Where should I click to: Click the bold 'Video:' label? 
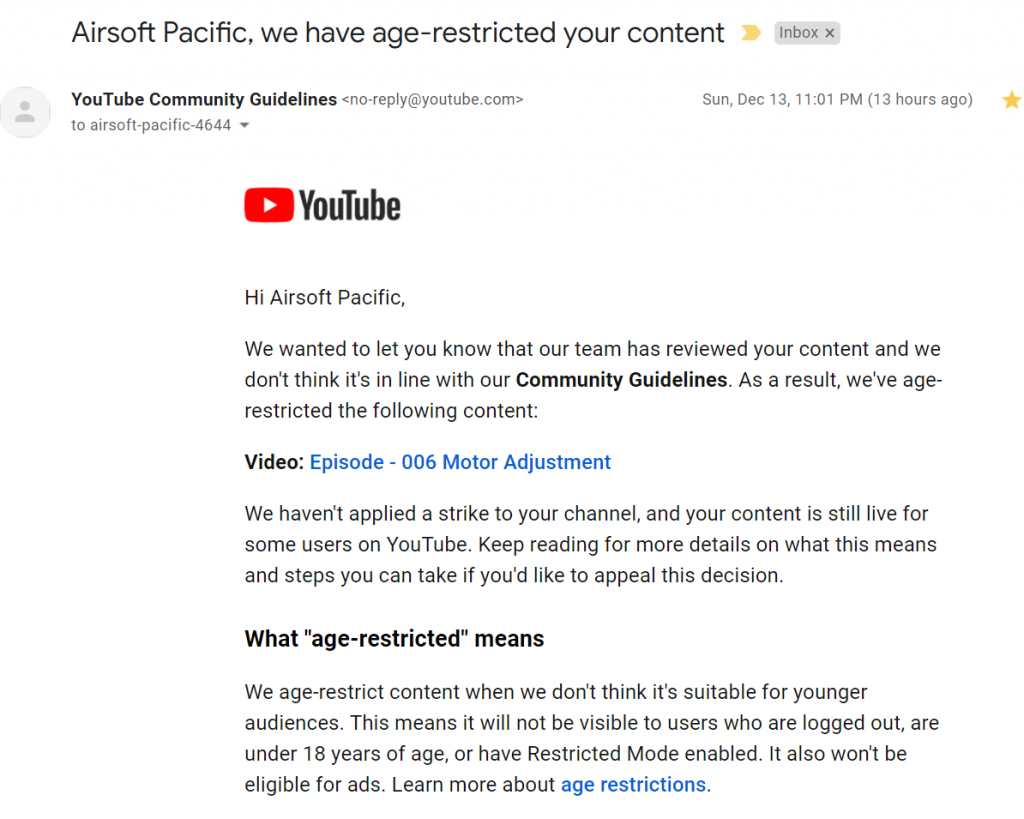click(x=274, y=462)
